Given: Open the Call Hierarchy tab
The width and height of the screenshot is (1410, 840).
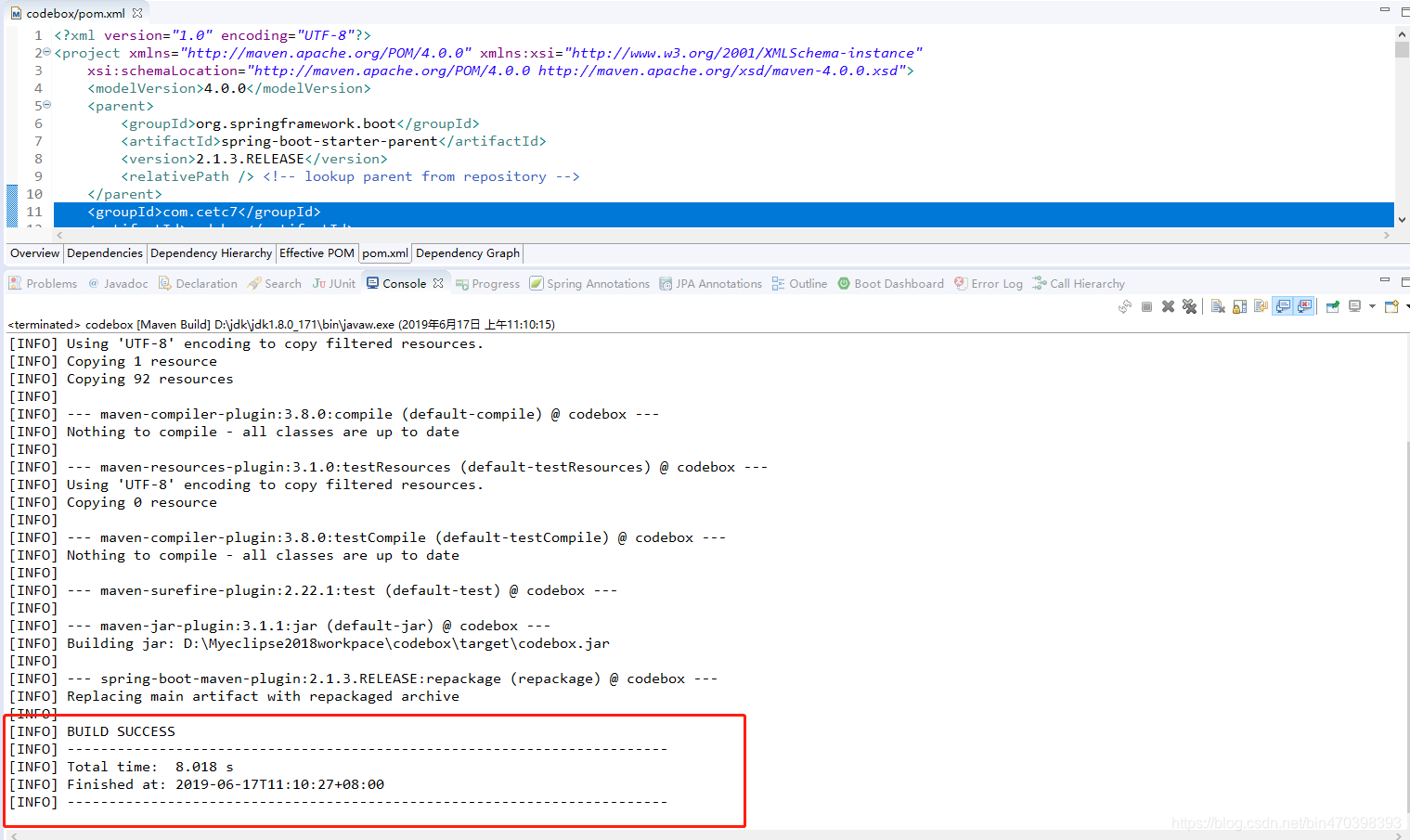Looking at the screenshot, I should pos(1079,284).
